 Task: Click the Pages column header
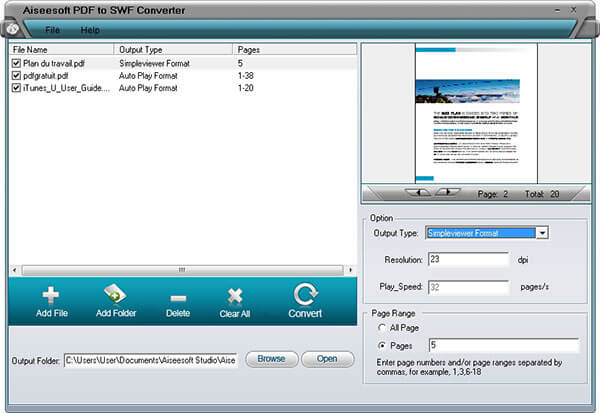[x=295, y=49]
